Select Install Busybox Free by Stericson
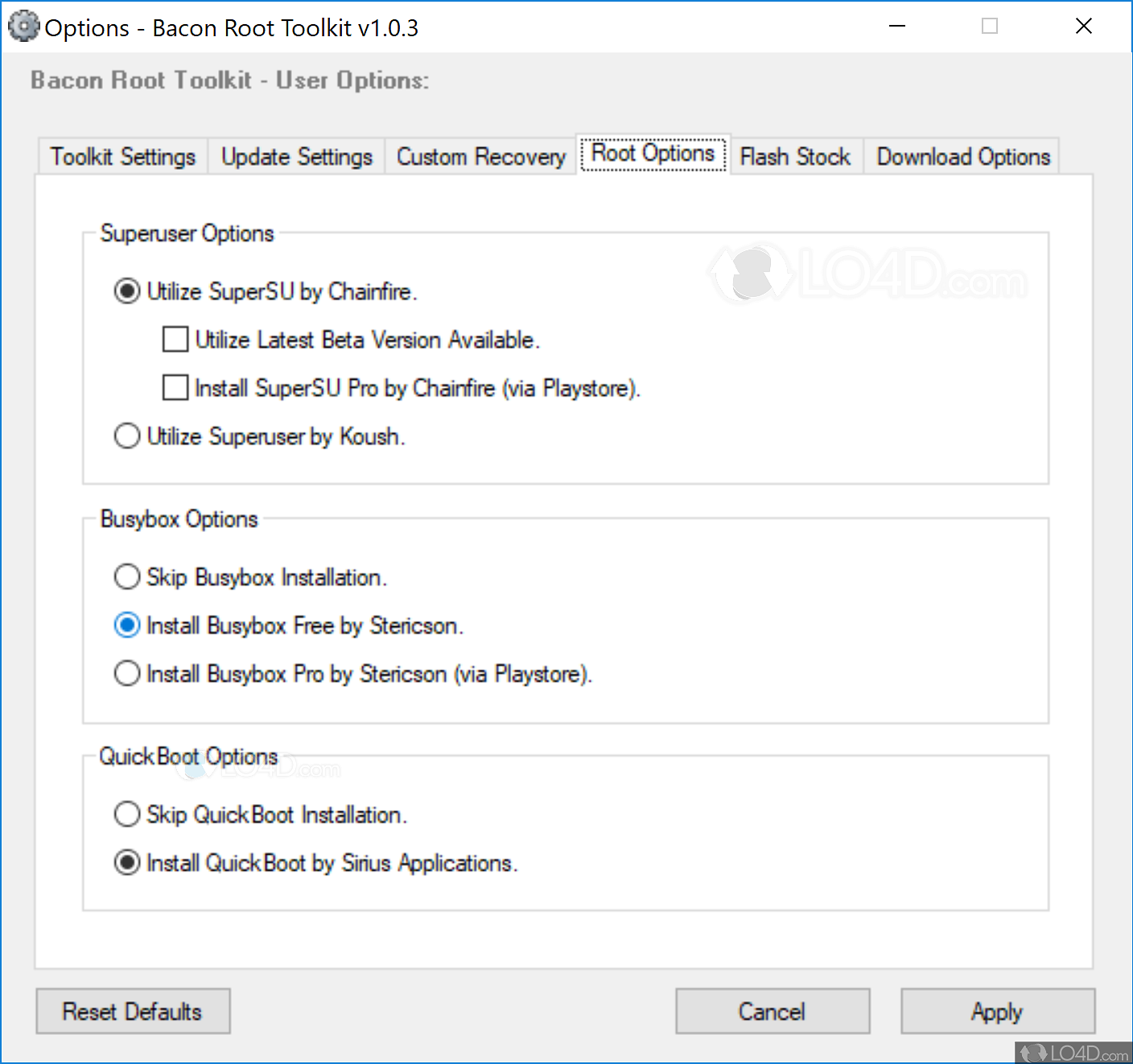 (x=126, y=625)
